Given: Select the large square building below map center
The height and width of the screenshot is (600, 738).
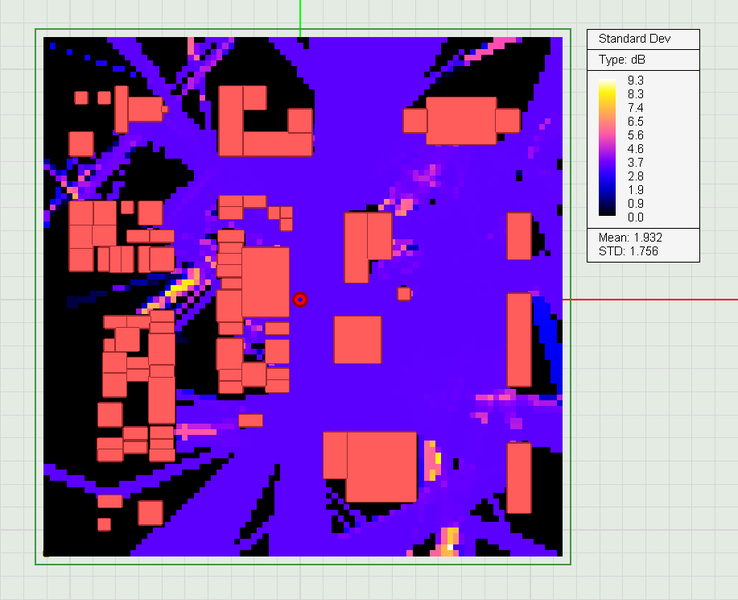Looking at the screenshot, I should point(358,340).
